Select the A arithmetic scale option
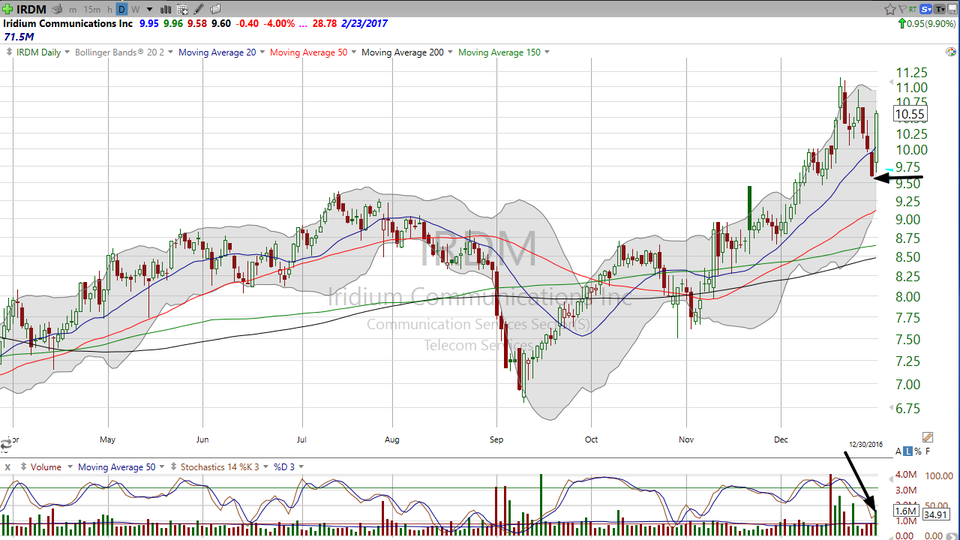 pyautogui.click(x=898, y=451)
